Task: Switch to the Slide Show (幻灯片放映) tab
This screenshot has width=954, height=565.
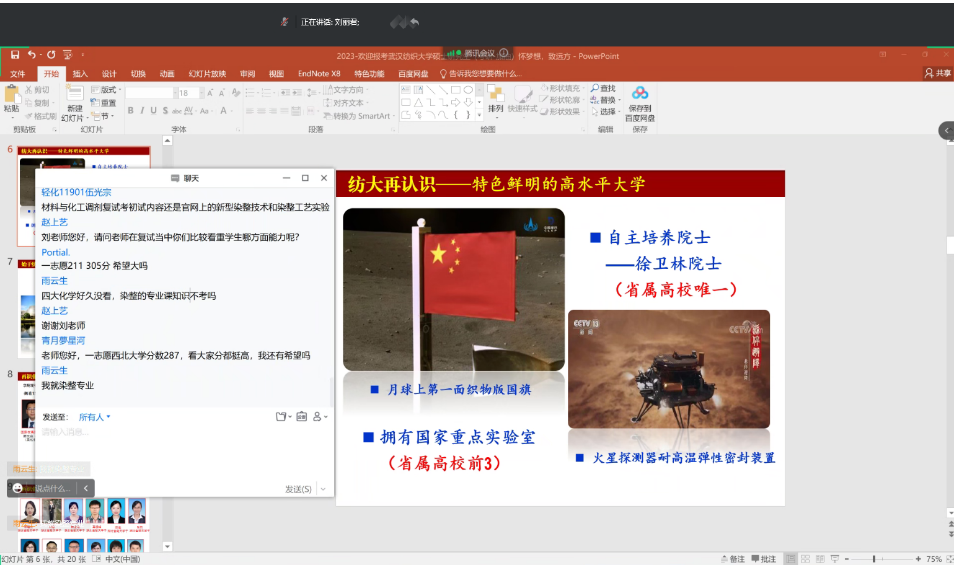Action: (x=208, y=73)
